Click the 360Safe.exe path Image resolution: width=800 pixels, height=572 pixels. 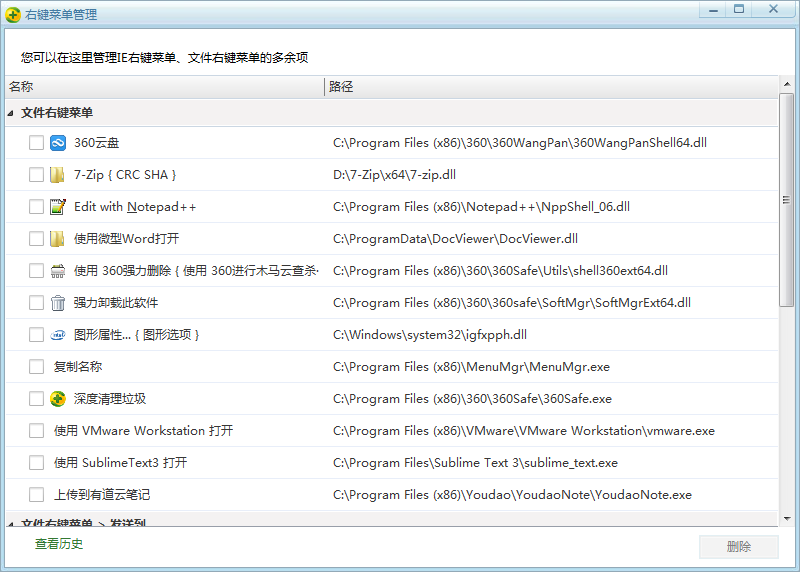coord(472,399)
